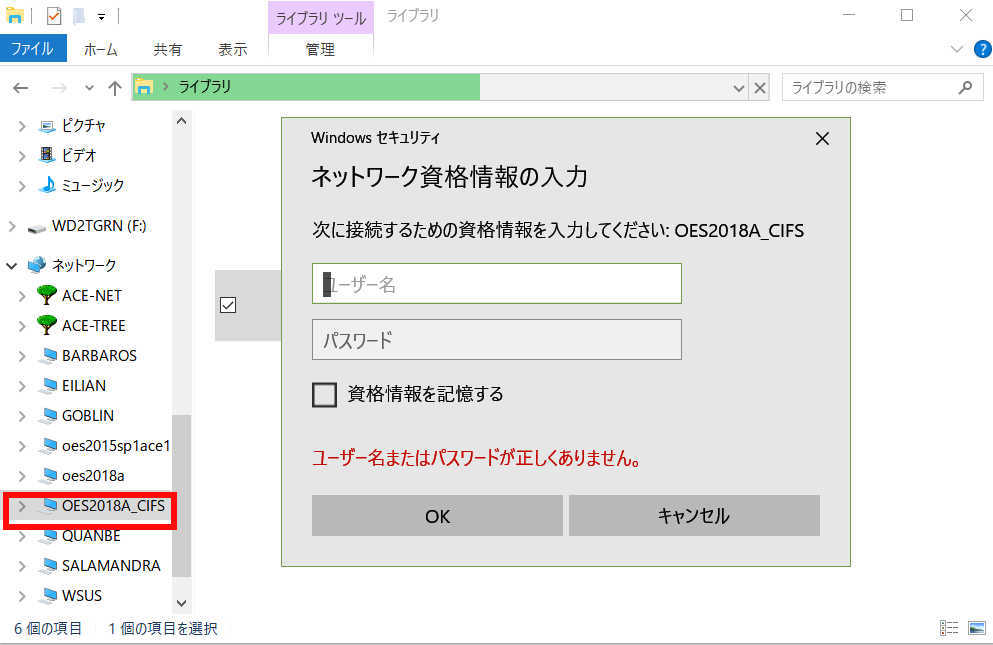The width and height of the screenshot is (993, 645).
Task: Click the password (パスワード) input field
Action: (x=496, y=340)
